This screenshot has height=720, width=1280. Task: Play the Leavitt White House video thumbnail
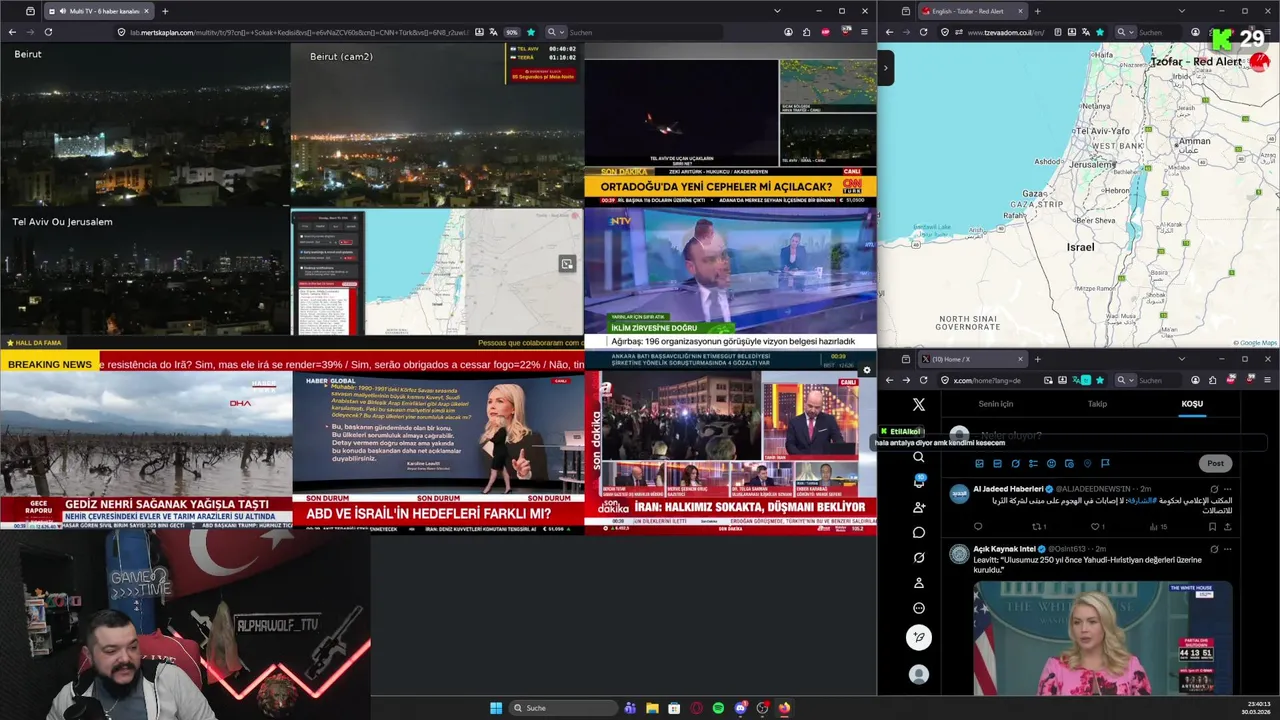(x=1102, y=638)
